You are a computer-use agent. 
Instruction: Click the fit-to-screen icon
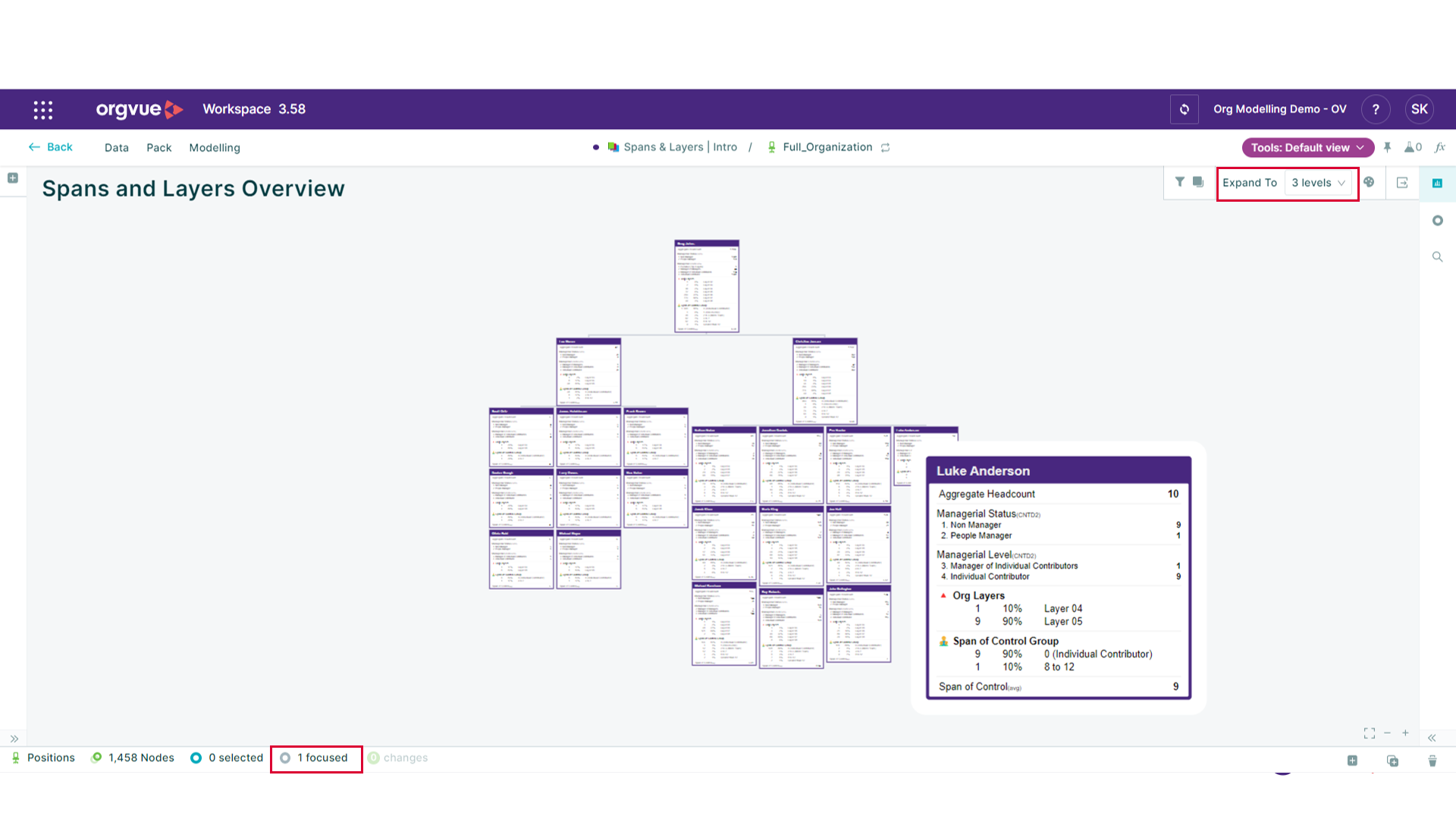(1369, 733)
